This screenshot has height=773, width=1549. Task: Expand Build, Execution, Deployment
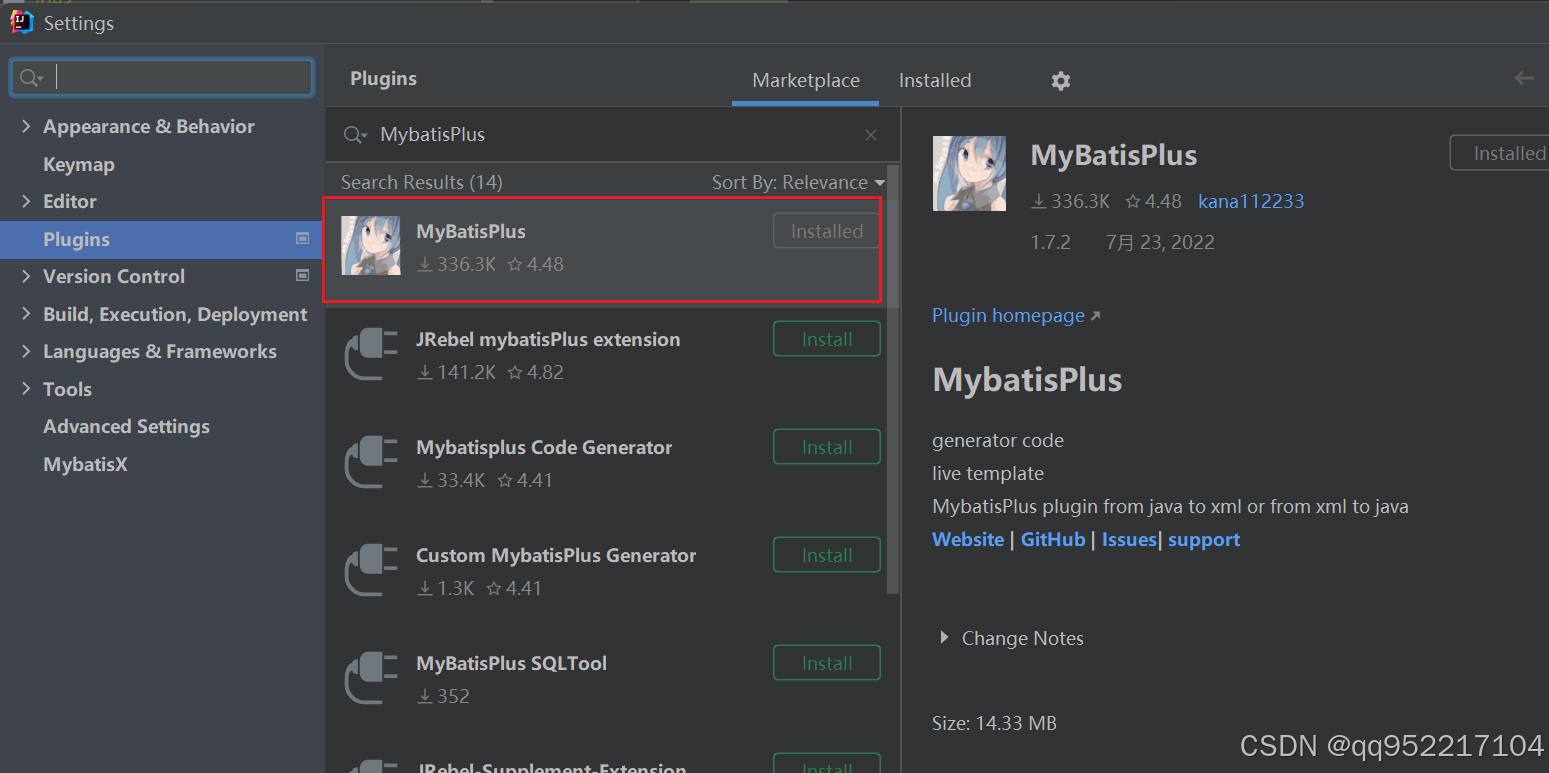click(26, 314)
